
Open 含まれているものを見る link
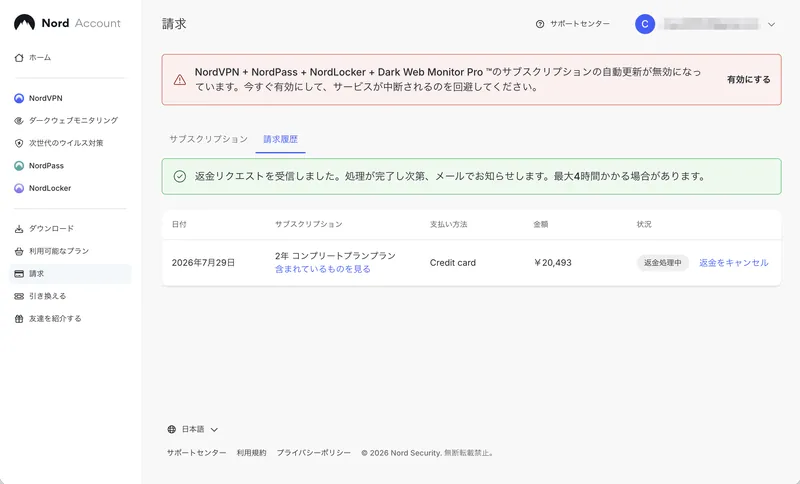(x=322, y=269)
